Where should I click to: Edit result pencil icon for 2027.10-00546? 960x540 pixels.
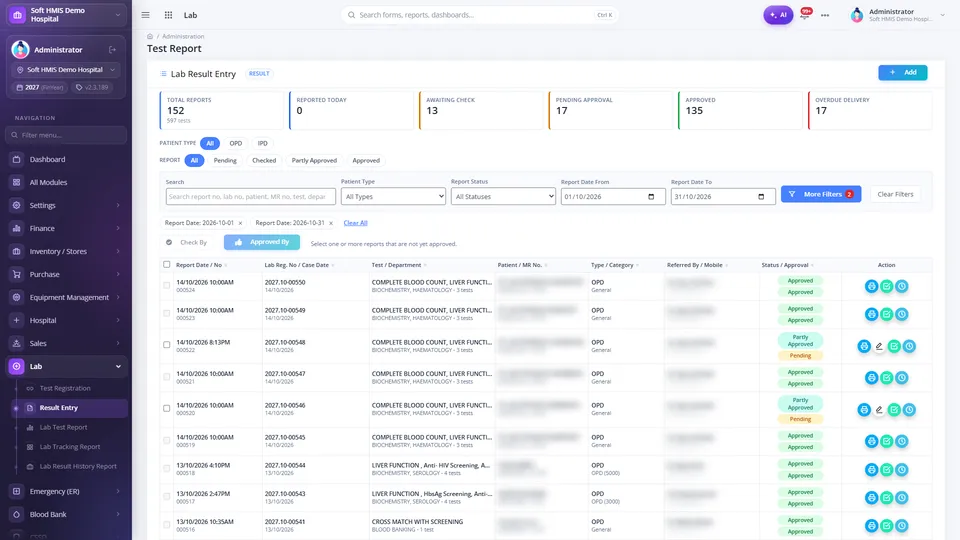pos(879,410)
